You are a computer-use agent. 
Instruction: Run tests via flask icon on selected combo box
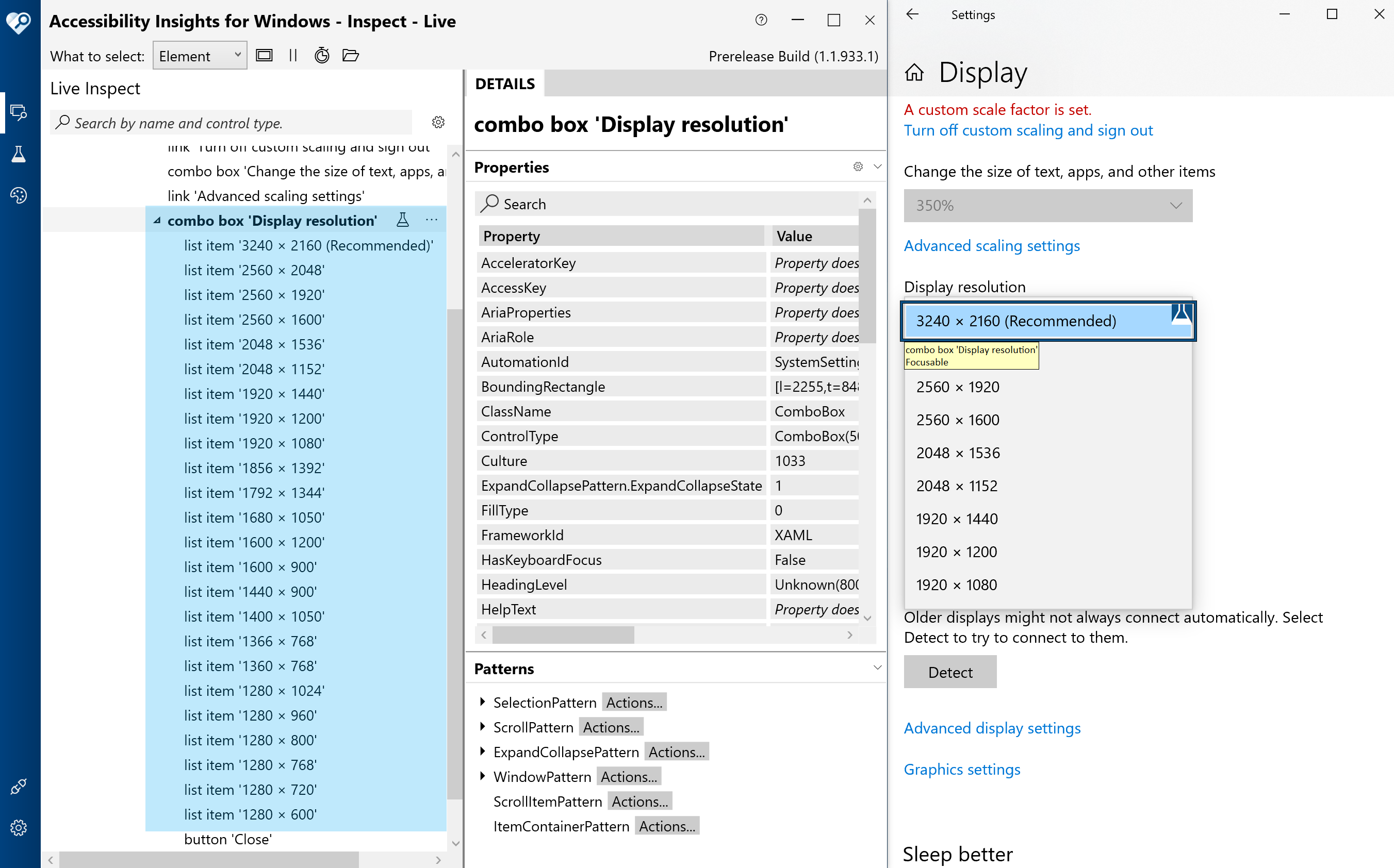(x=403, y=220)
